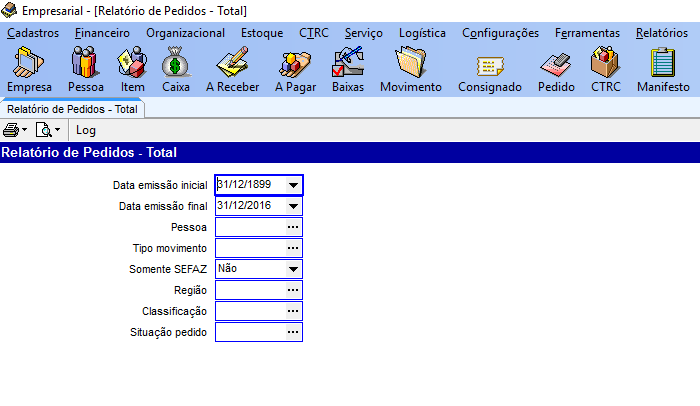Viewport: 700px width, 406px height.
Task: Click inside the Tipo movimento input field
Action: coord(250,248)
